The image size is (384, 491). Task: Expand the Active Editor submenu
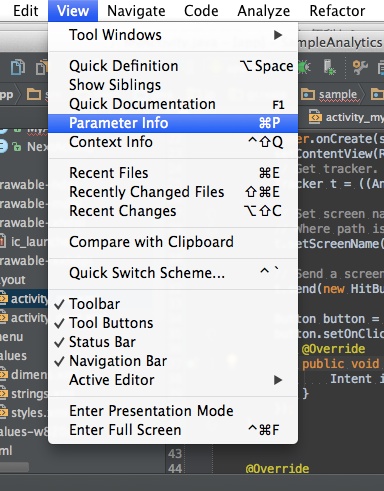pyautogui.click(x=173, y=380)
